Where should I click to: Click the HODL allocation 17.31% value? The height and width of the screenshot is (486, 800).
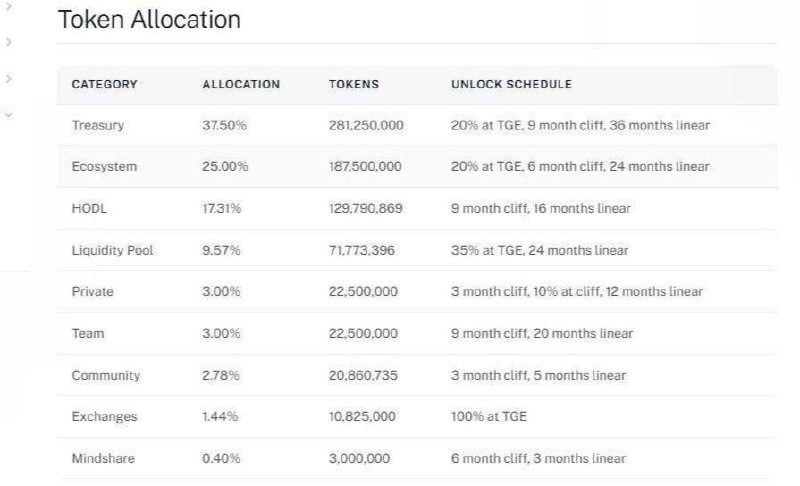coord(222,209)
